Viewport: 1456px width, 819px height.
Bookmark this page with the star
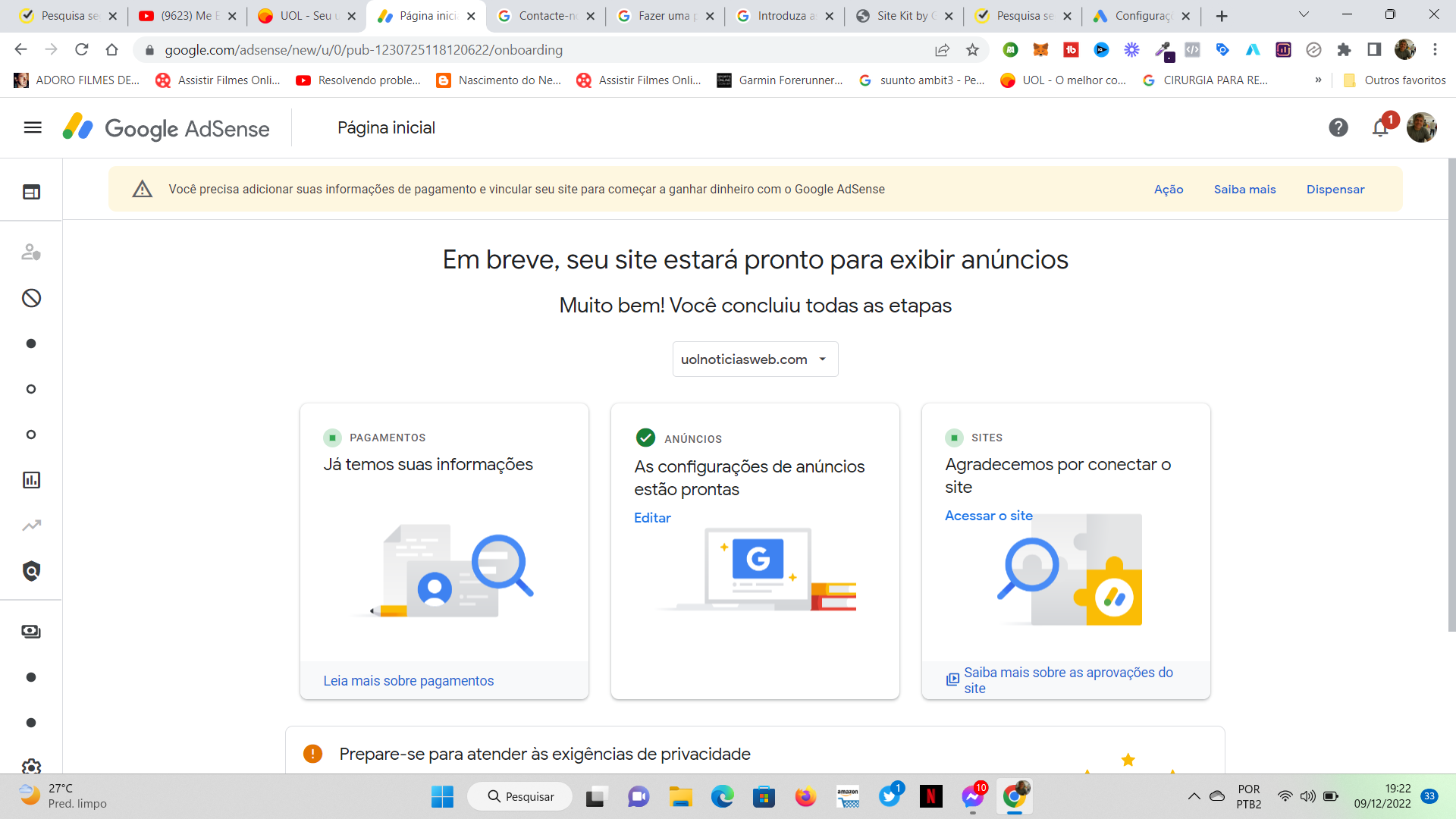click(x=972, y=50)
